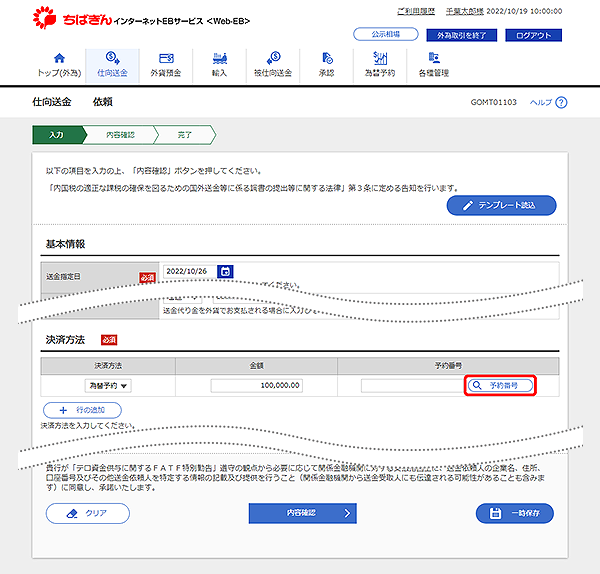Select the 仕向送金 remittance menu
The height and width of the screenshot is (574, 600).
click(112, 65)
